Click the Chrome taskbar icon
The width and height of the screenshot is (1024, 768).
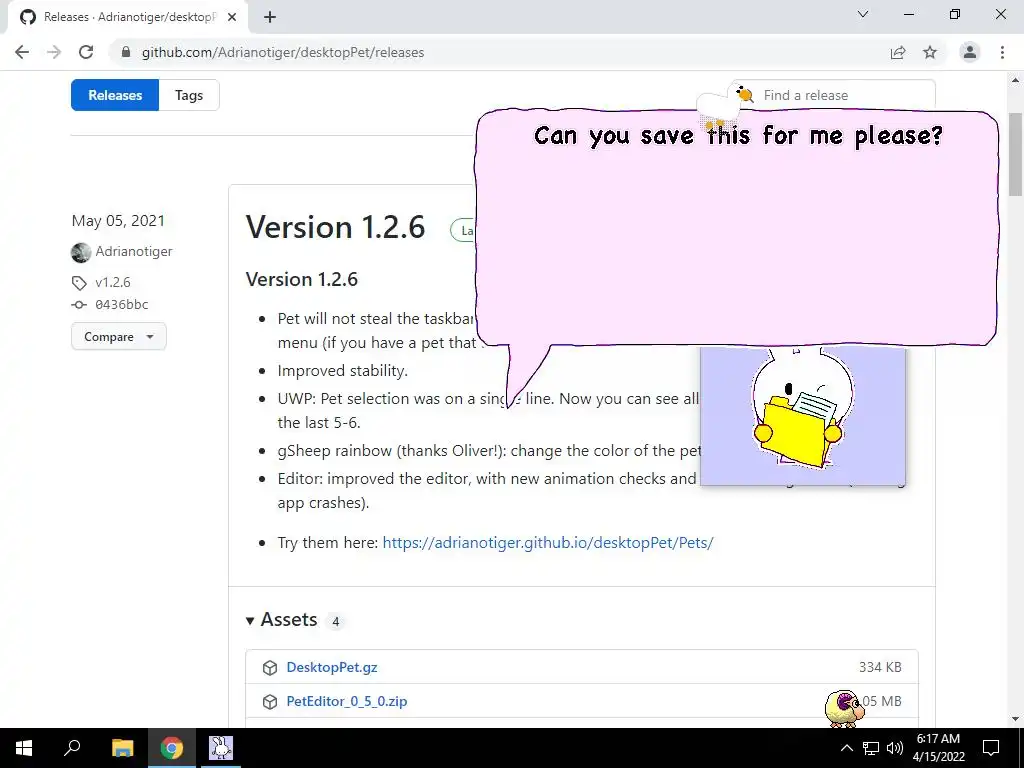point(172,748)
